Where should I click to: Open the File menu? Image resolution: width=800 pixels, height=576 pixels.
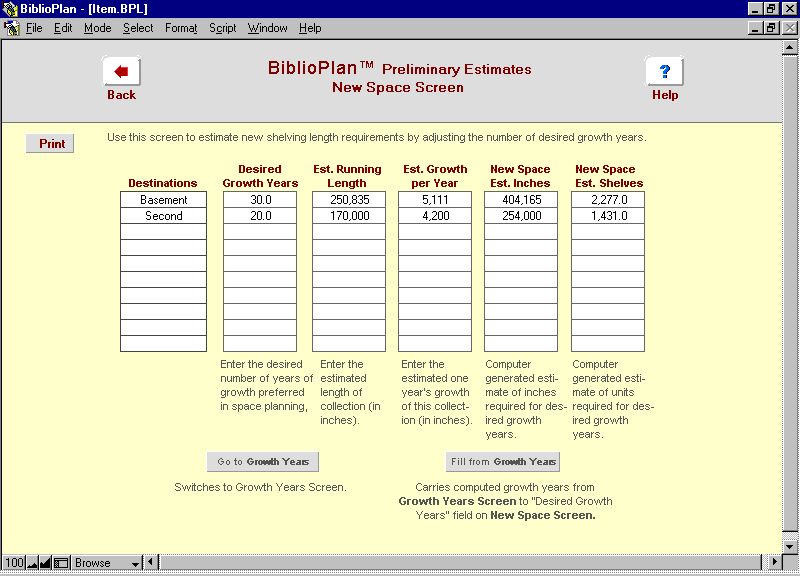point(34,28)
